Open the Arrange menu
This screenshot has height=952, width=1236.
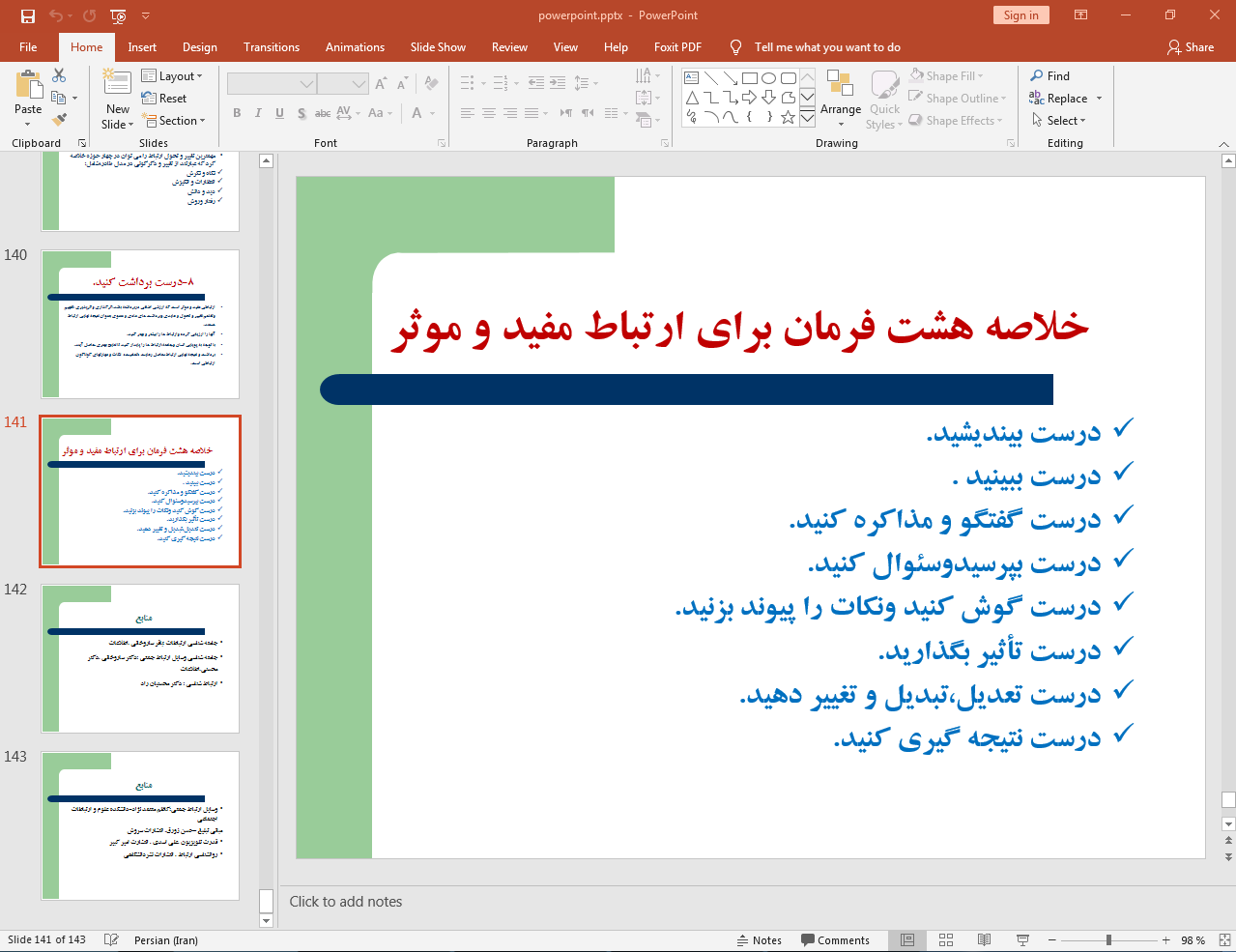point(841,99)
